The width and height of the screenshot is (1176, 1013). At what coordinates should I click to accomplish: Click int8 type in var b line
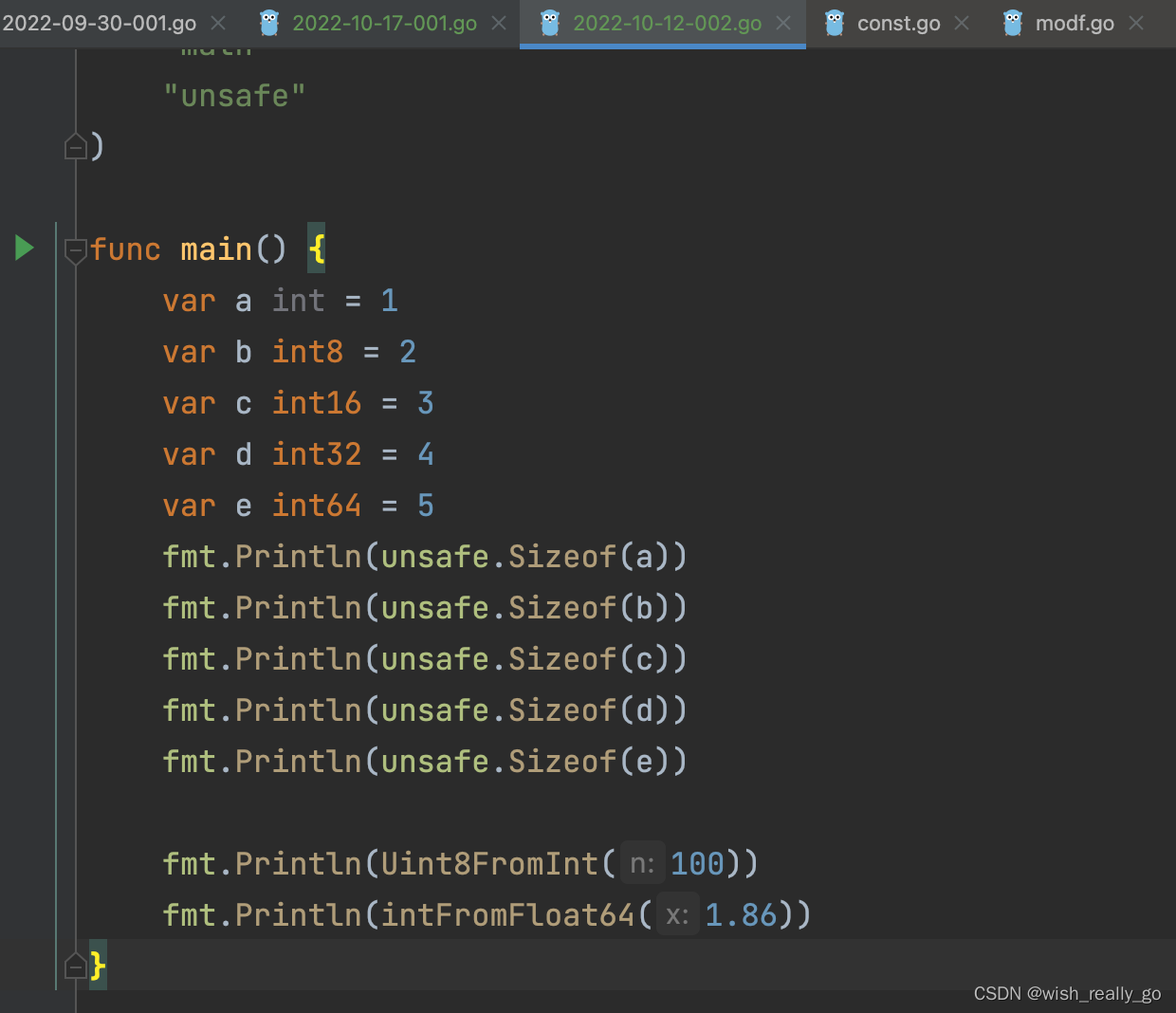point(307,352)
